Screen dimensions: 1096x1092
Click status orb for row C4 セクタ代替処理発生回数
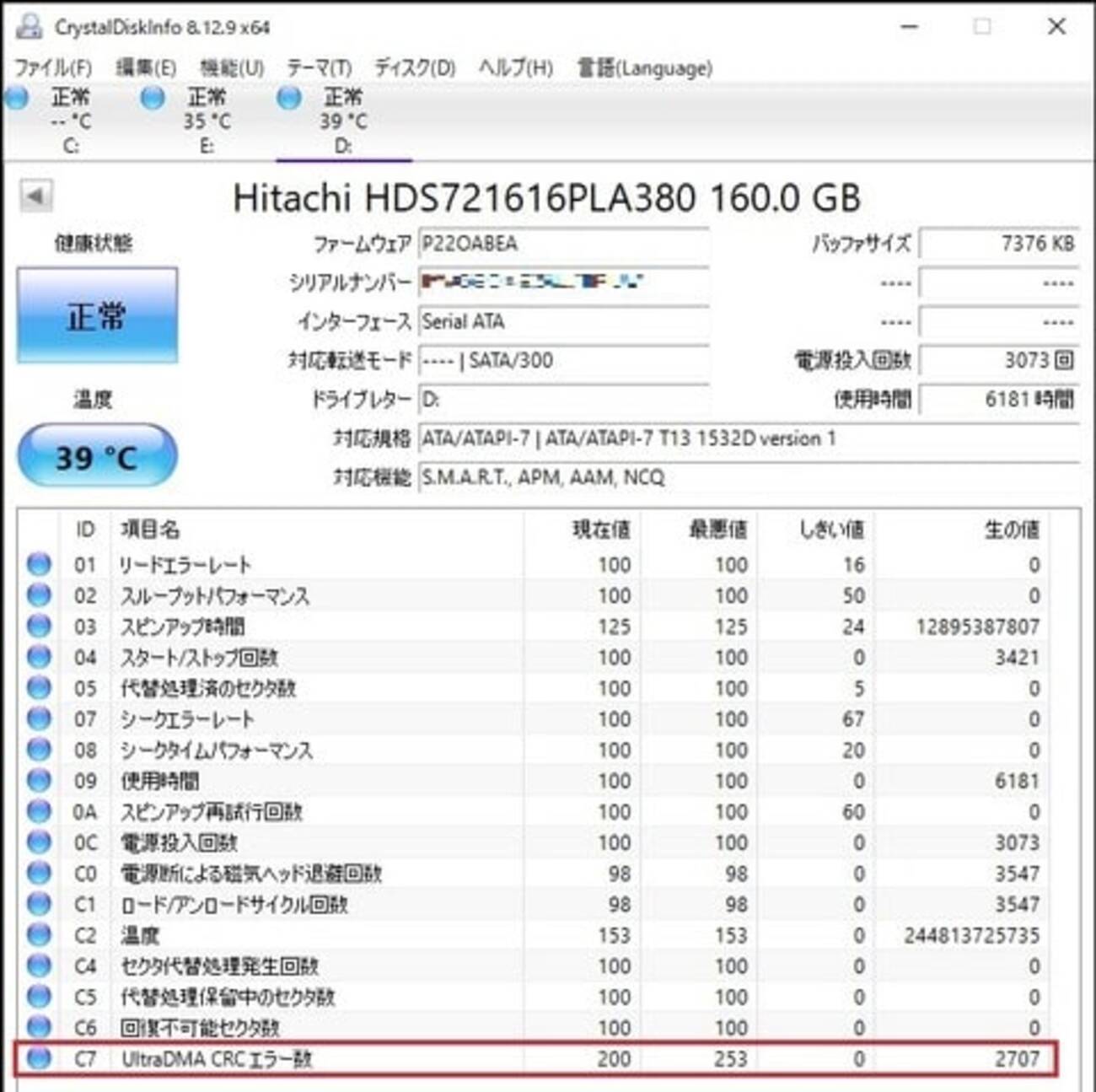pyautogui.click(x=39, y=966)
